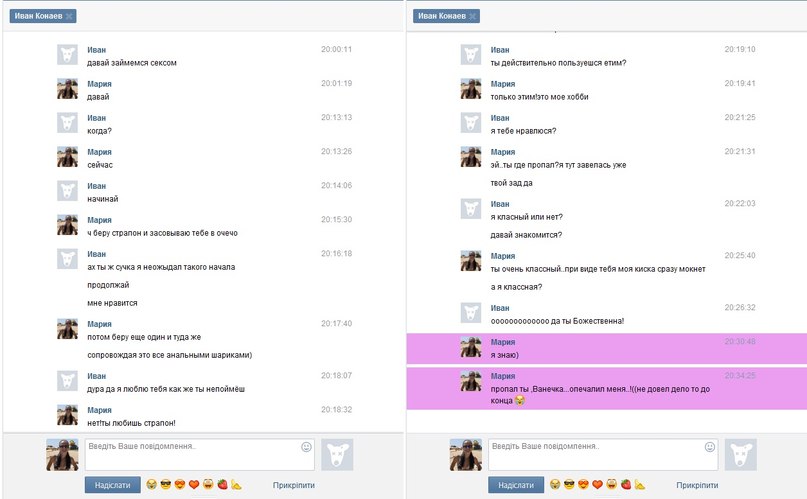807x499 pixels.
Task: Focus the right chat message input field
Action: pos(603,455)
